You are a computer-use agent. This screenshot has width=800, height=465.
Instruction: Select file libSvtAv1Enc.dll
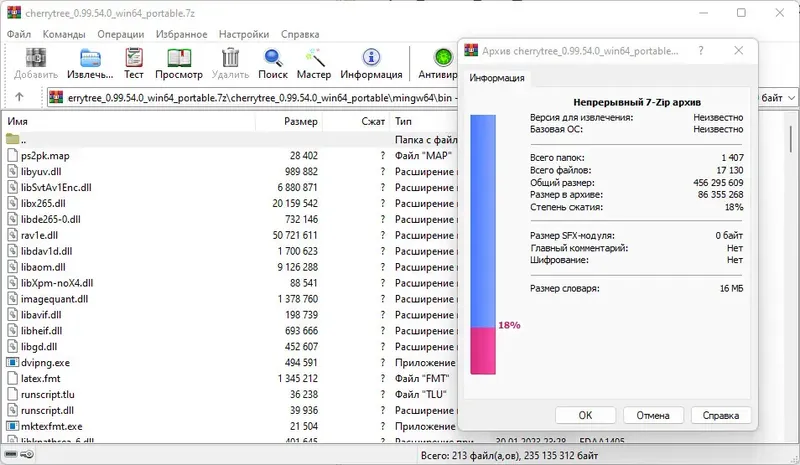coord(56,187)
